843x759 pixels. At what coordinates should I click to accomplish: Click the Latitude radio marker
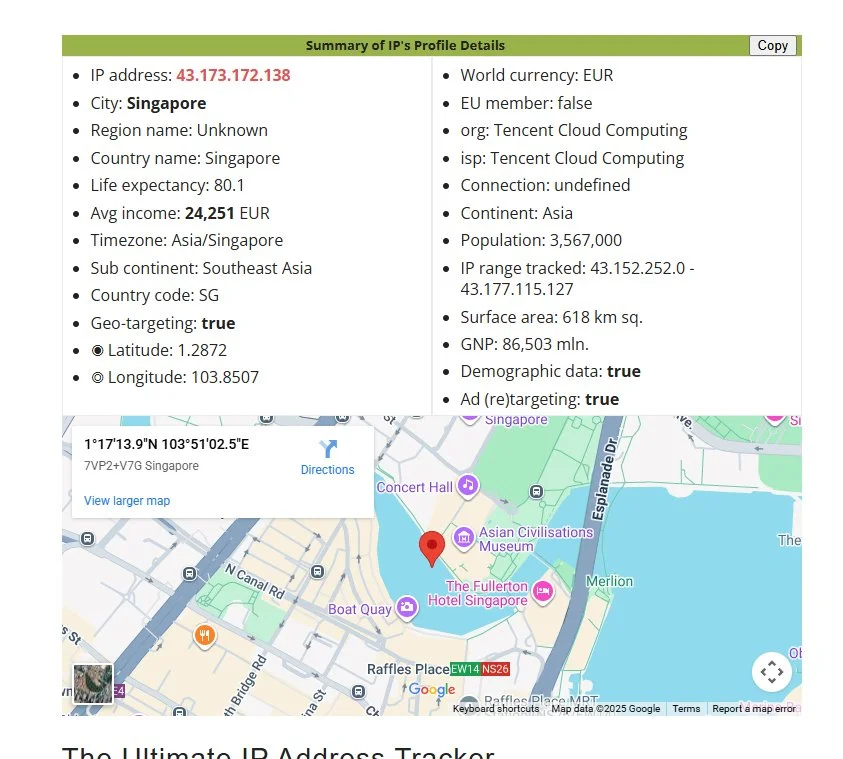(97, 350)
